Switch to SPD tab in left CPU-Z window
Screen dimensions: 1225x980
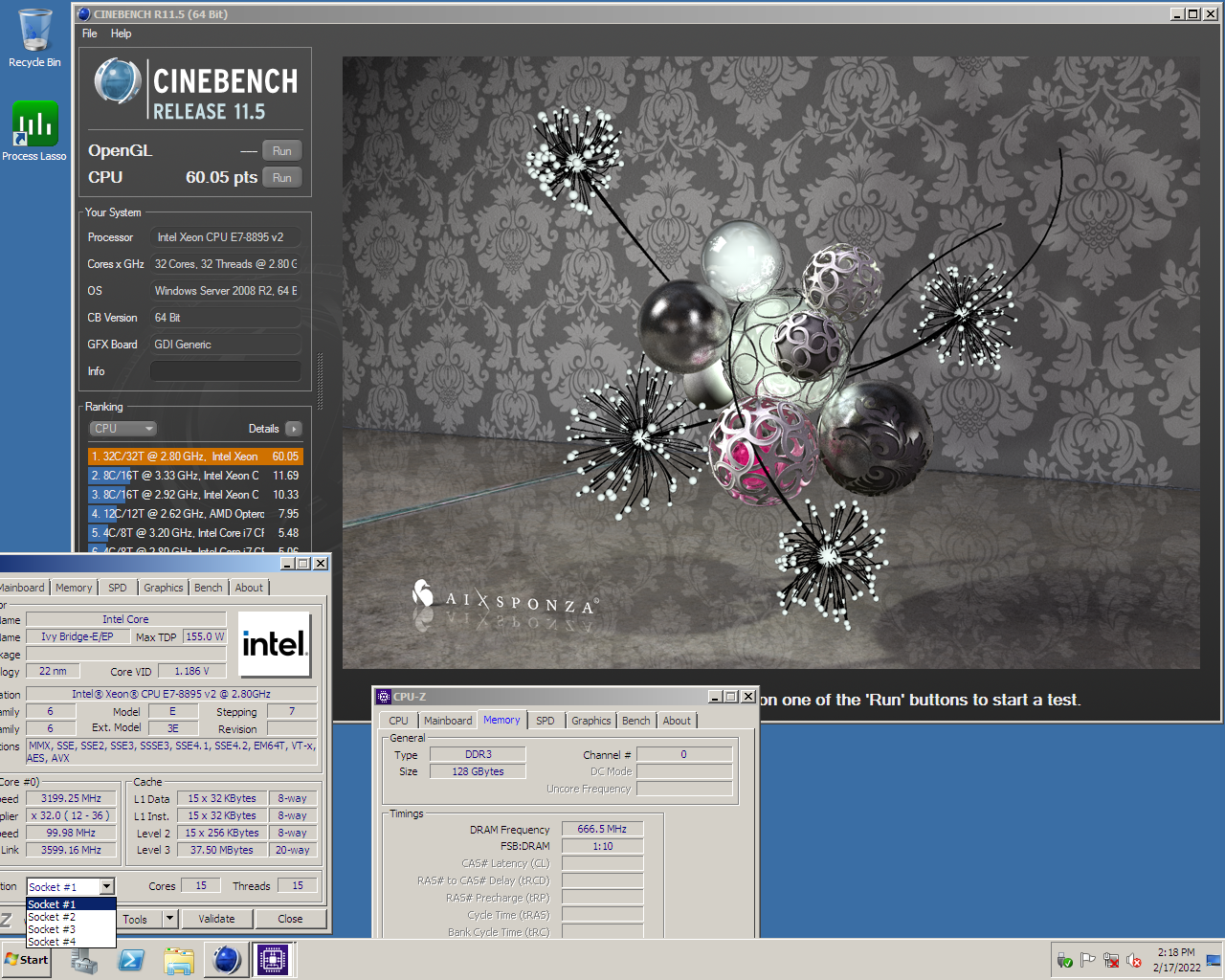coord(117,588)
